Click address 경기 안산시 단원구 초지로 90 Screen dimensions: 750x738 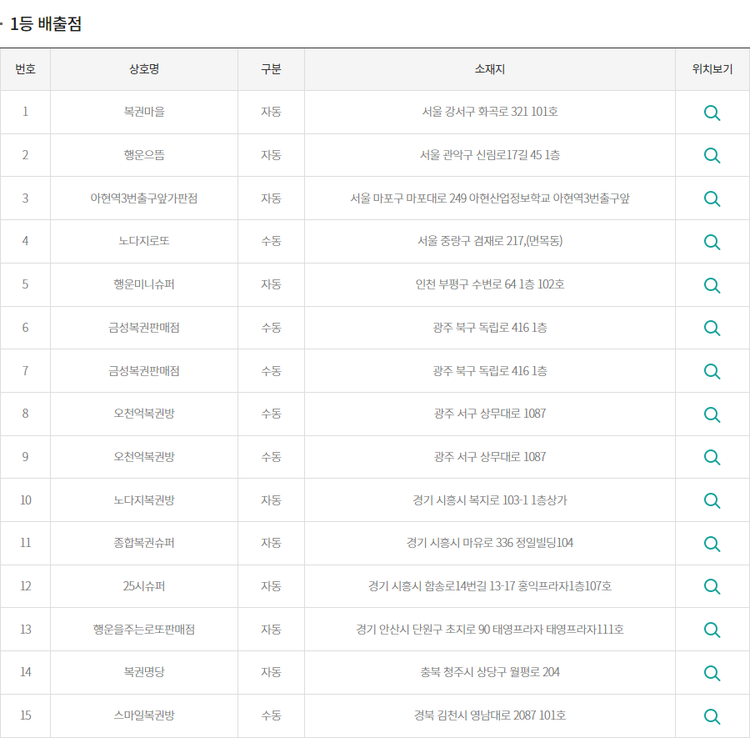(x=423, y=629)
